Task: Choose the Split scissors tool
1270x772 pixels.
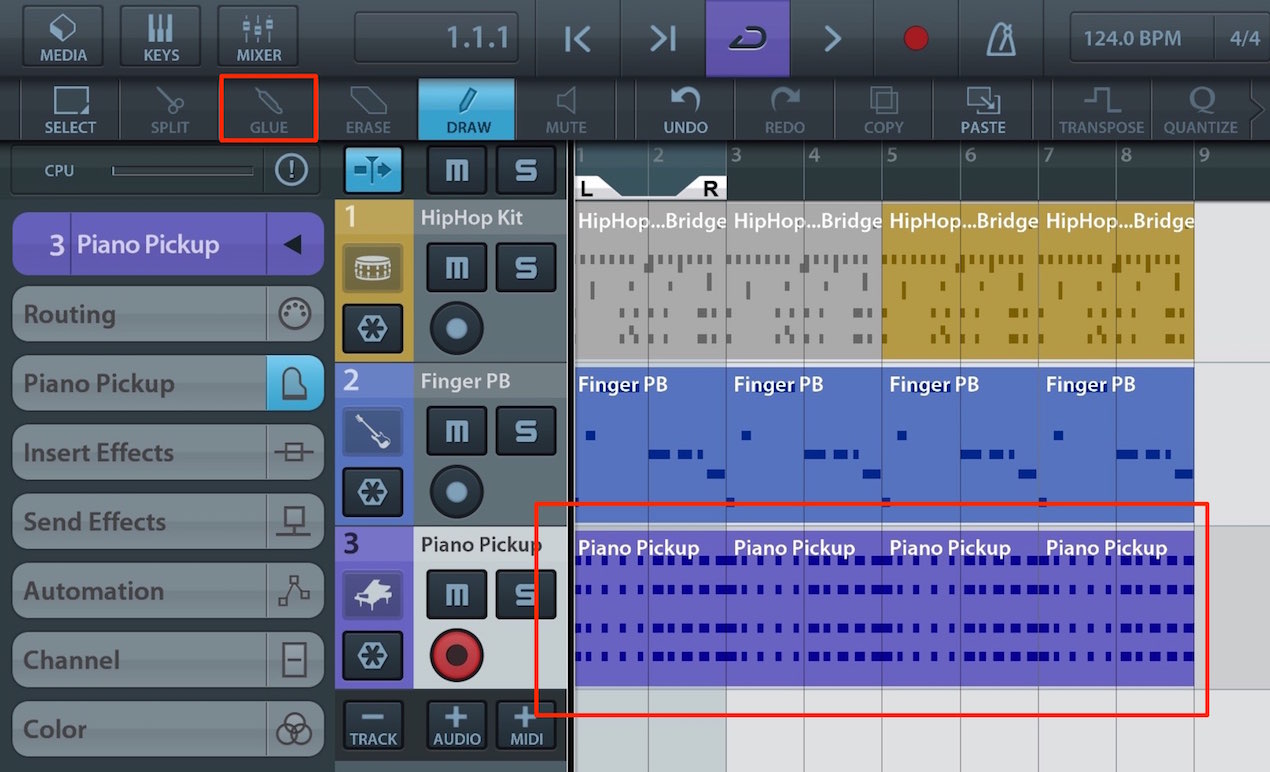Action: click(169, 110)
